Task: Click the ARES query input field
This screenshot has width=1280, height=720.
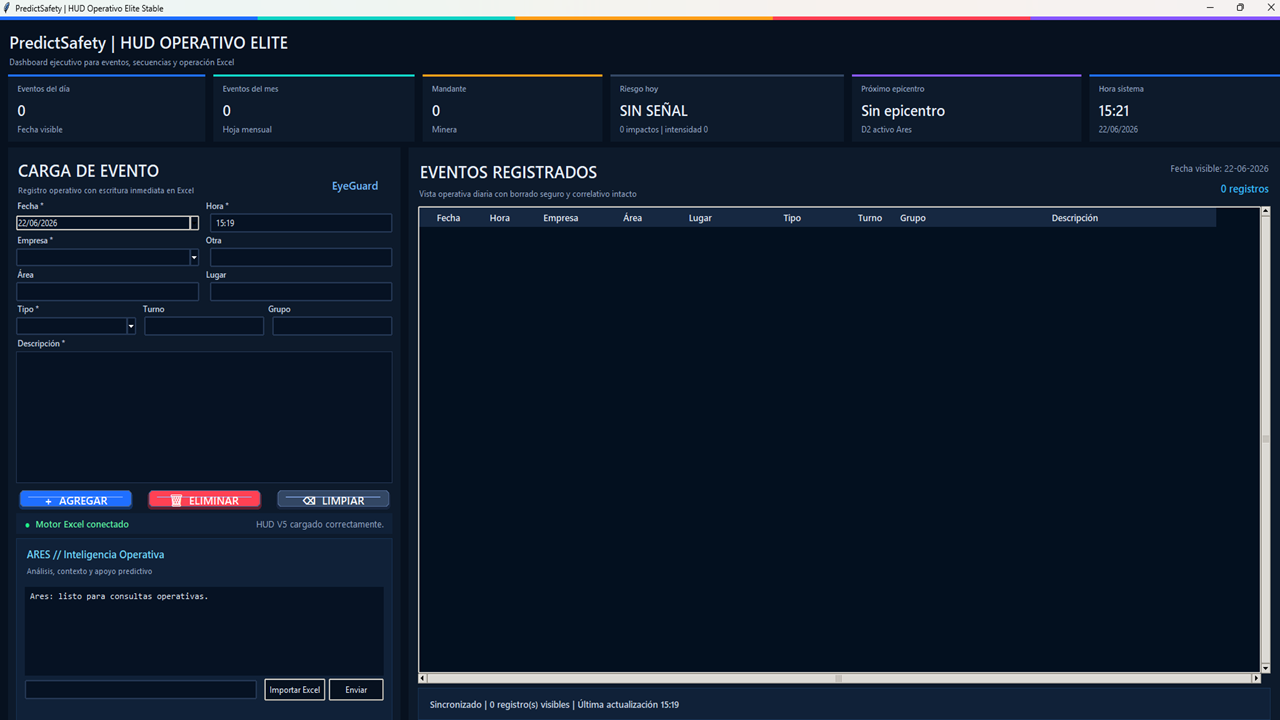Action: click(x=141, y=690)
